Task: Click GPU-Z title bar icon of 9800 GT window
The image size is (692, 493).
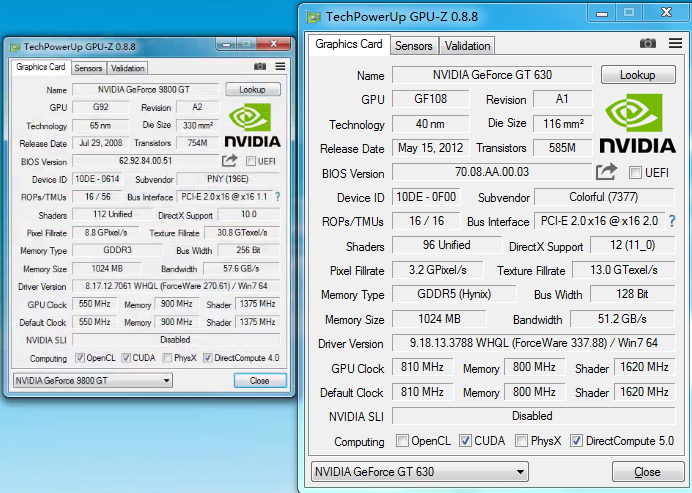Action: (x=15, y=47)
